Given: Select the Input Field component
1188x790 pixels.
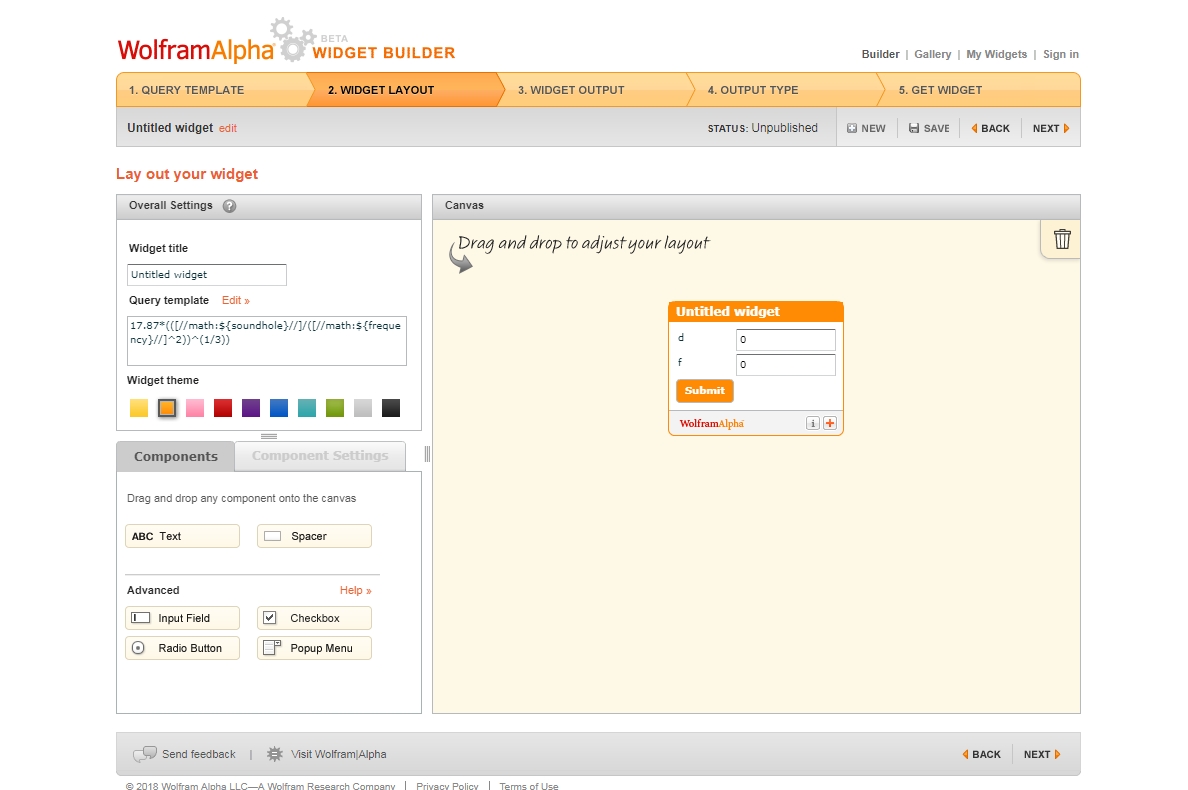Looking at the screenshot, I should click(182, 618).
